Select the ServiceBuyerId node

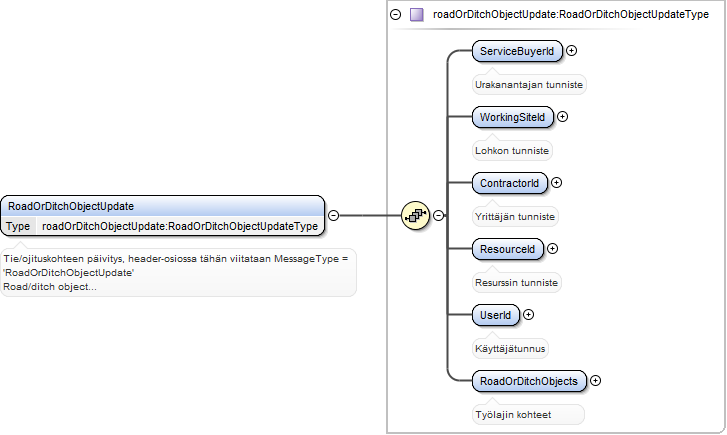coord(517,51)
